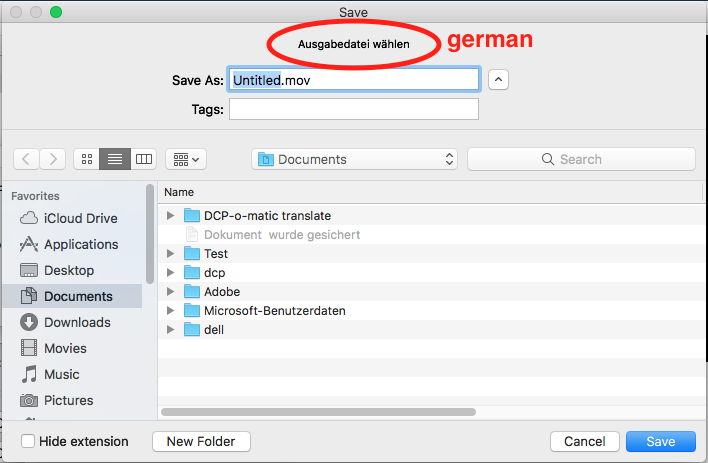This screenshot has height=463, width=708.
Task: Click the sidebar vertical scrollbar
Action: (x=150, y=234)
